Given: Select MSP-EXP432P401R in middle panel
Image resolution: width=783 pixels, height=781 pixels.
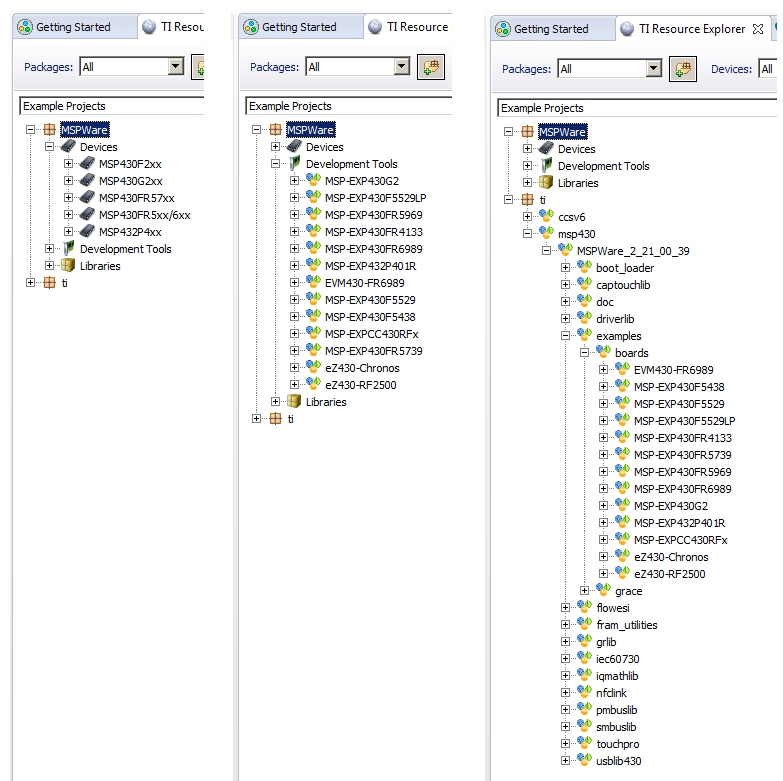Looking at the screenshot, I should click(371, 266).
